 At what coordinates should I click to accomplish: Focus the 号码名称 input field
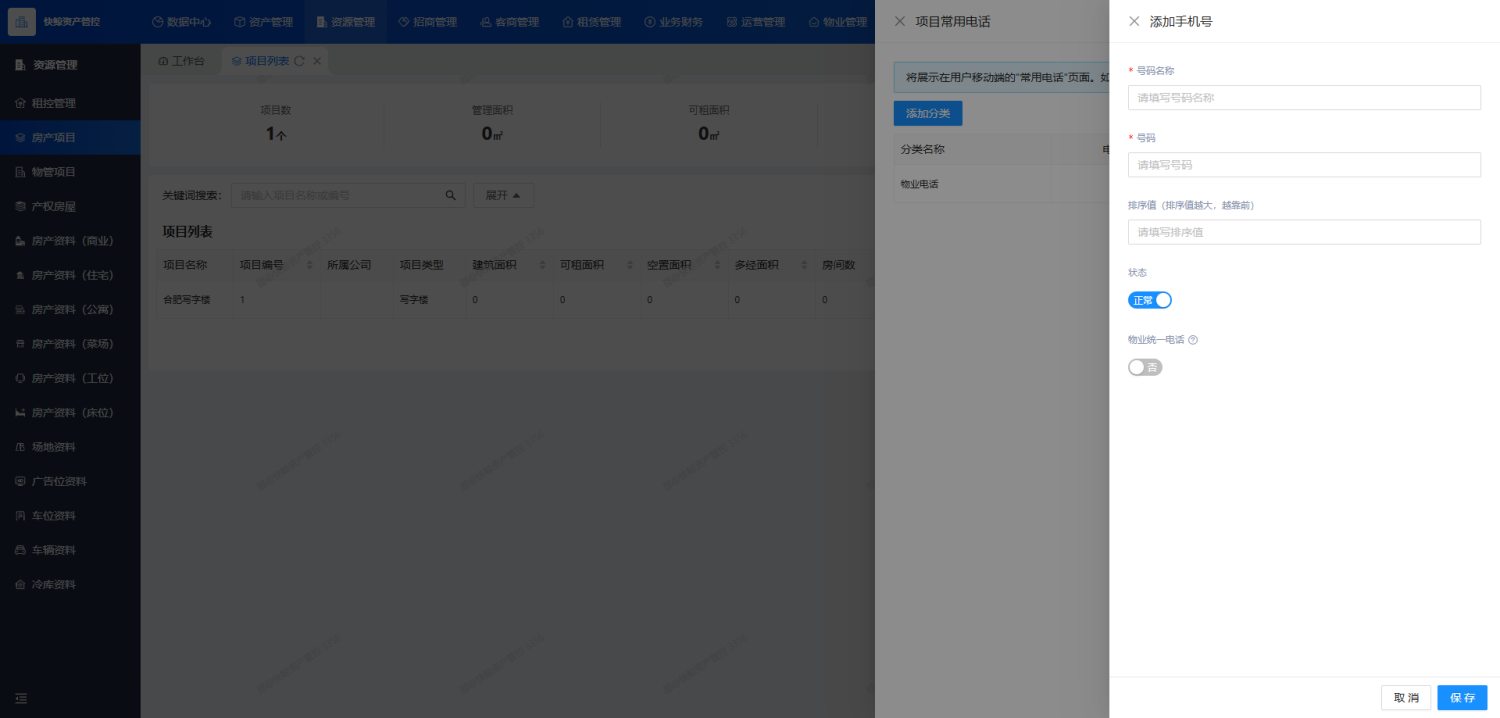[x=1304, y=98]
